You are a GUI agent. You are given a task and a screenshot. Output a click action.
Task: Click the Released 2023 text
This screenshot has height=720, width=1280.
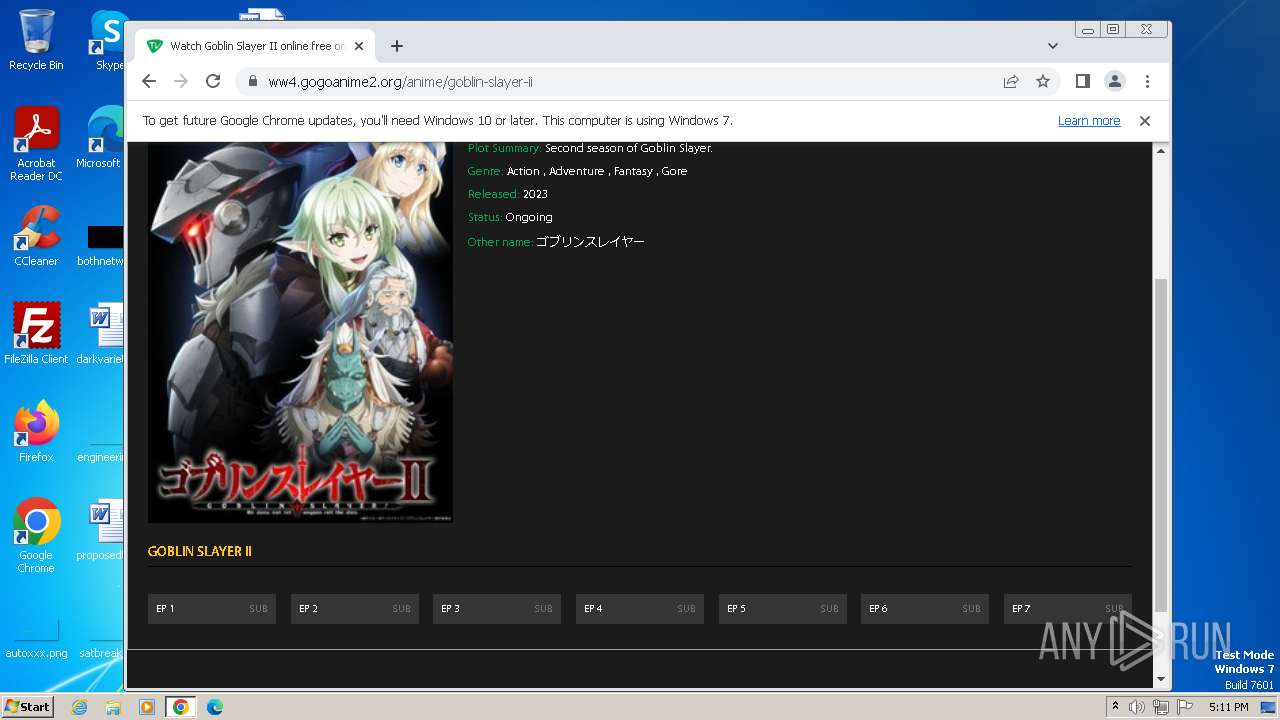tap(508, 194)
